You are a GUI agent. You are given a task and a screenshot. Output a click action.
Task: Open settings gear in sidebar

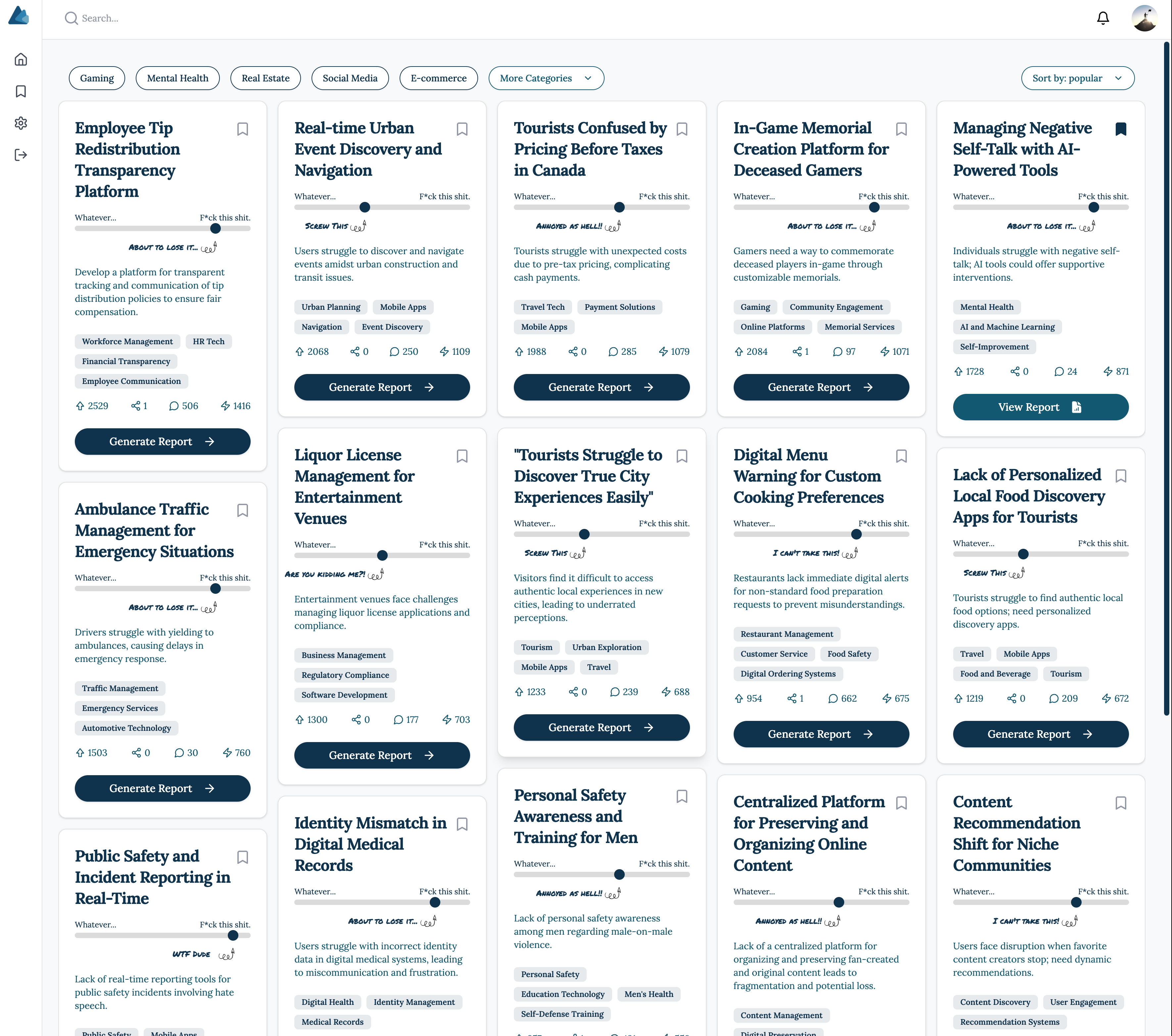[21, 123]
